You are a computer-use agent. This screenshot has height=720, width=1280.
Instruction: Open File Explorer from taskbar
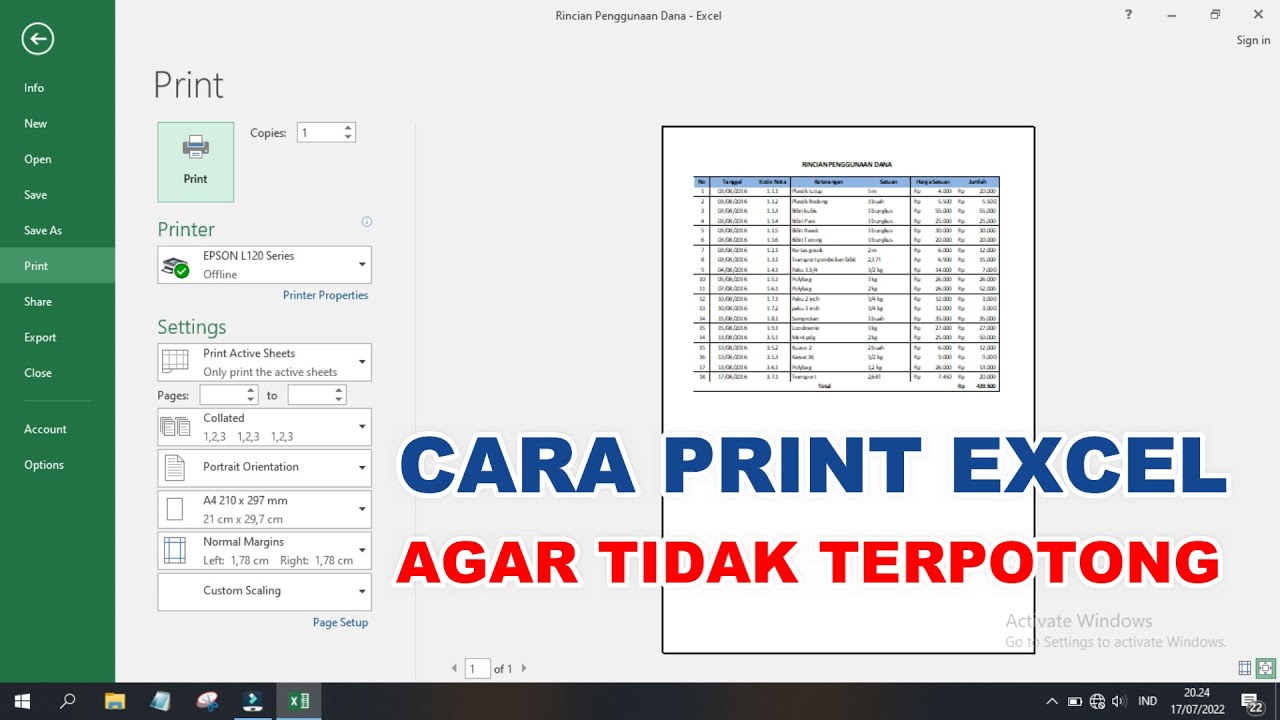pyautogui.click(x=115, y=701)
